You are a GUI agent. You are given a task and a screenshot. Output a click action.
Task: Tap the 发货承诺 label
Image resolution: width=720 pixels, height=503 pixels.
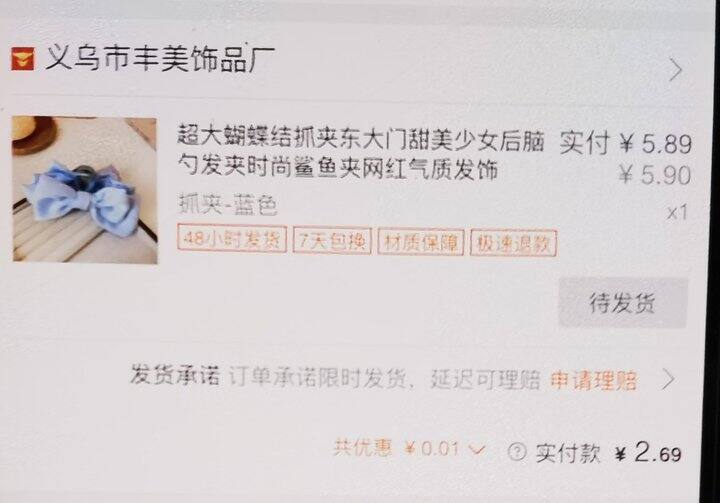click(174, 375)
